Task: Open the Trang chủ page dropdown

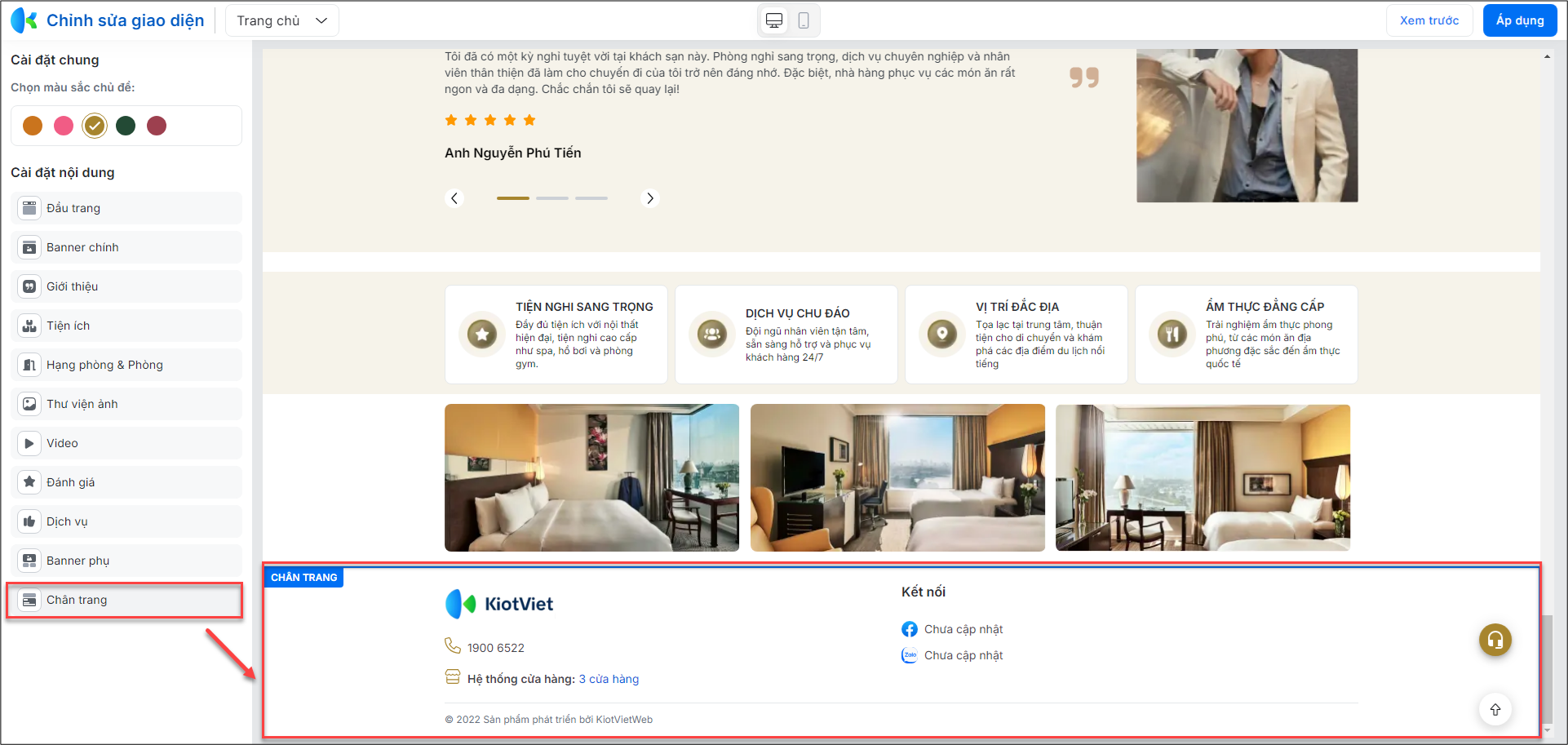Action: (x=282, y=20)
